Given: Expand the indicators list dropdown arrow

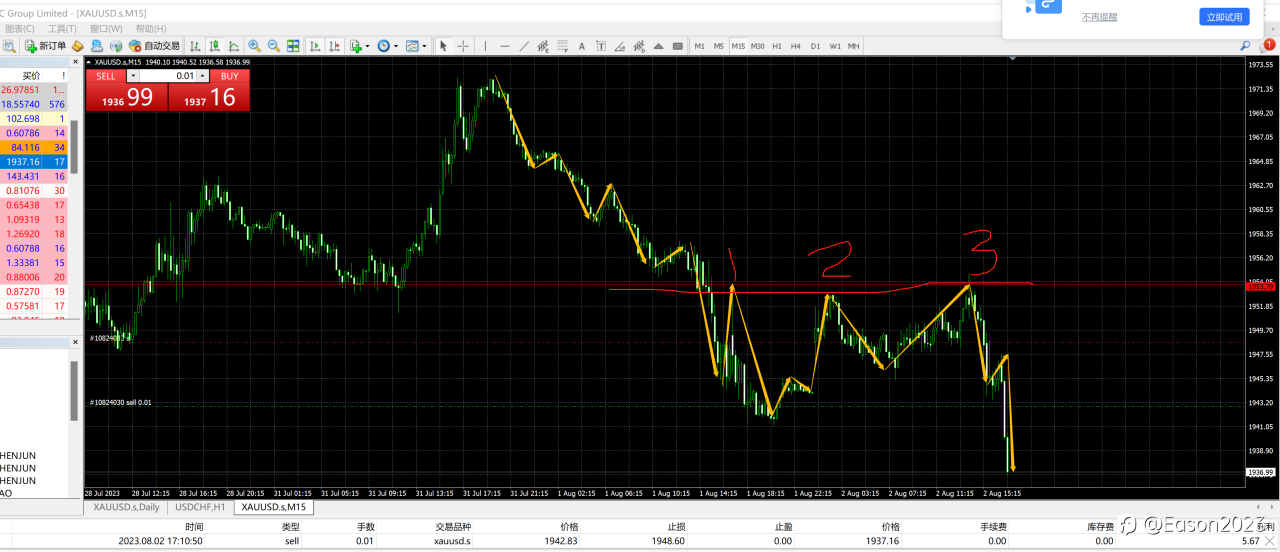Looking at the screenshot, I should 367,46.
